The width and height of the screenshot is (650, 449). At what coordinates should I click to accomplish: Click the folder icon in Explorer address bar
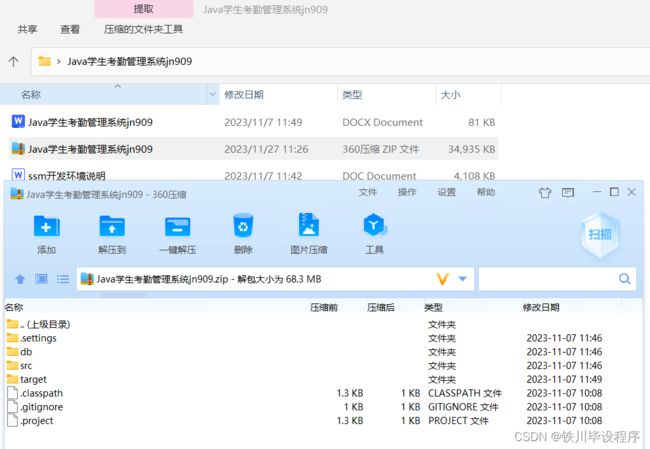click(x=44, y=61)
